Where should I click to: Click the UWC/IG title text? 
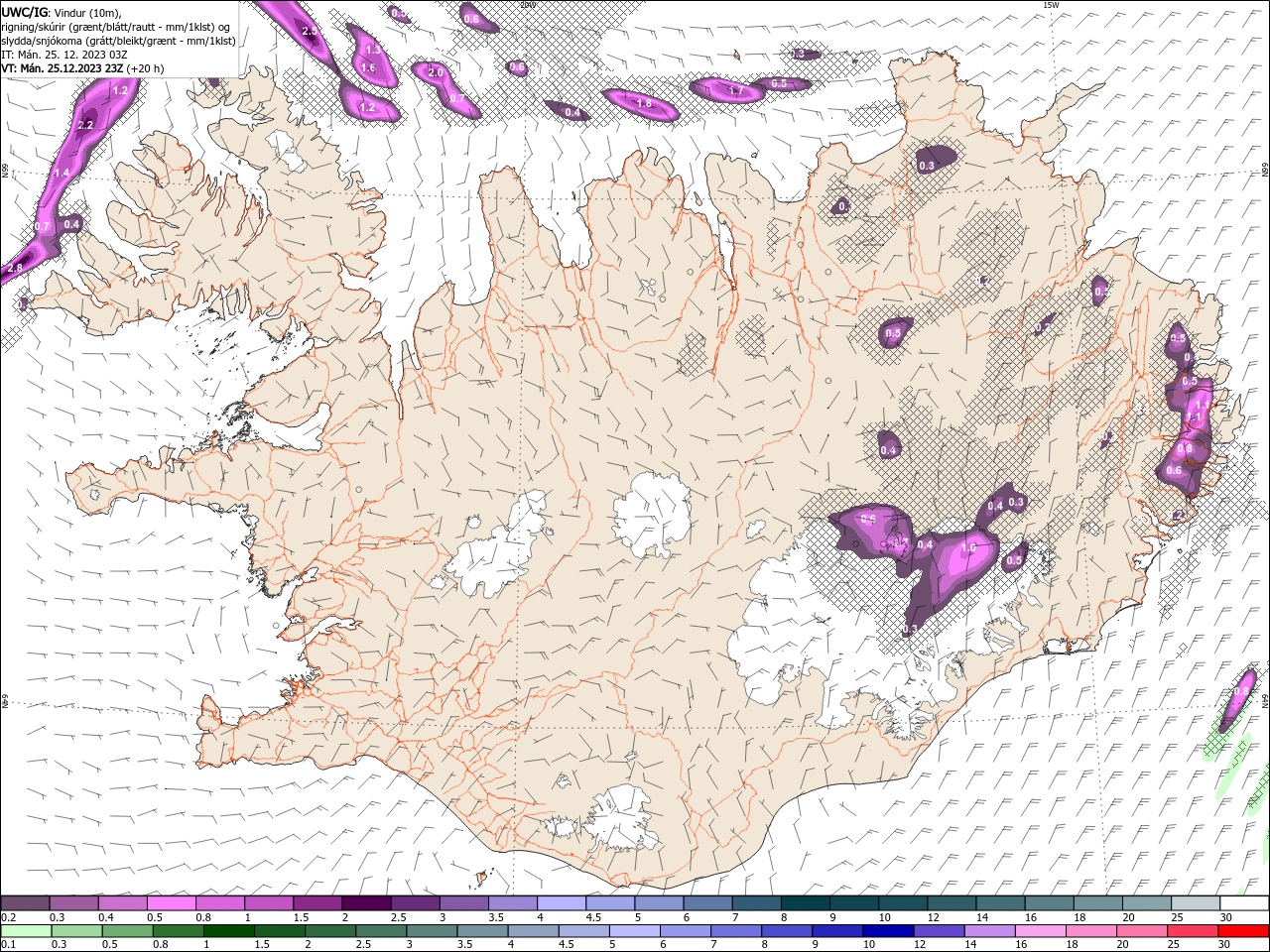pos(23,11)
